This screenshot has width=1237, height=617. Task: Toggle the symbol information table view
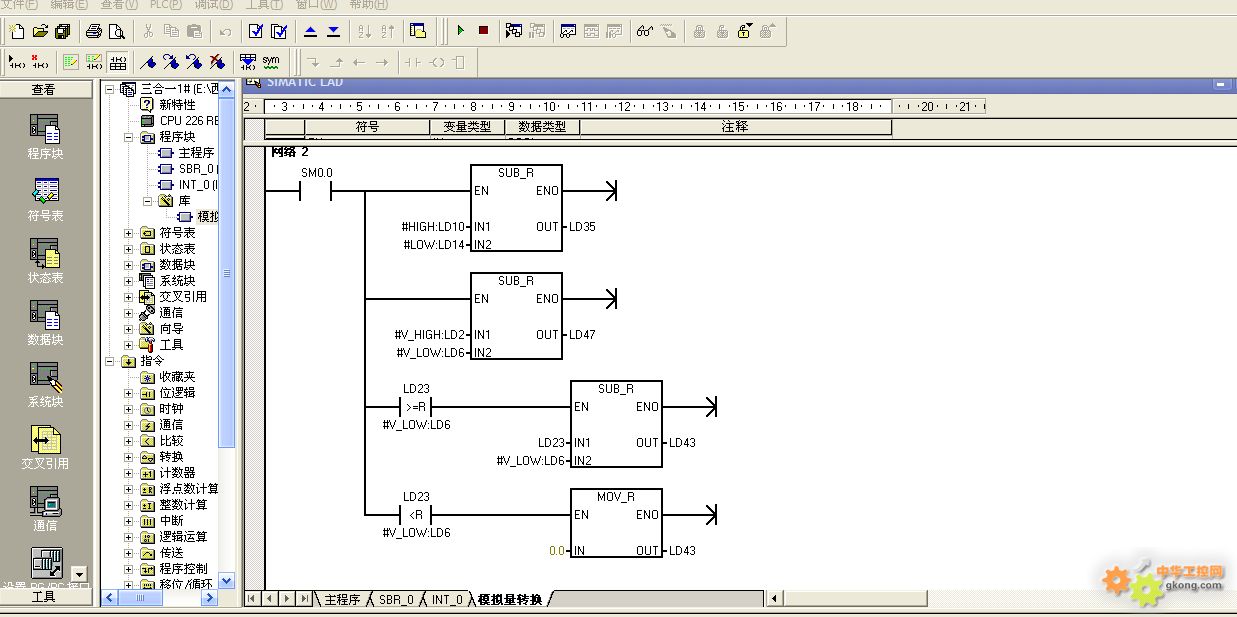[117, 62]
